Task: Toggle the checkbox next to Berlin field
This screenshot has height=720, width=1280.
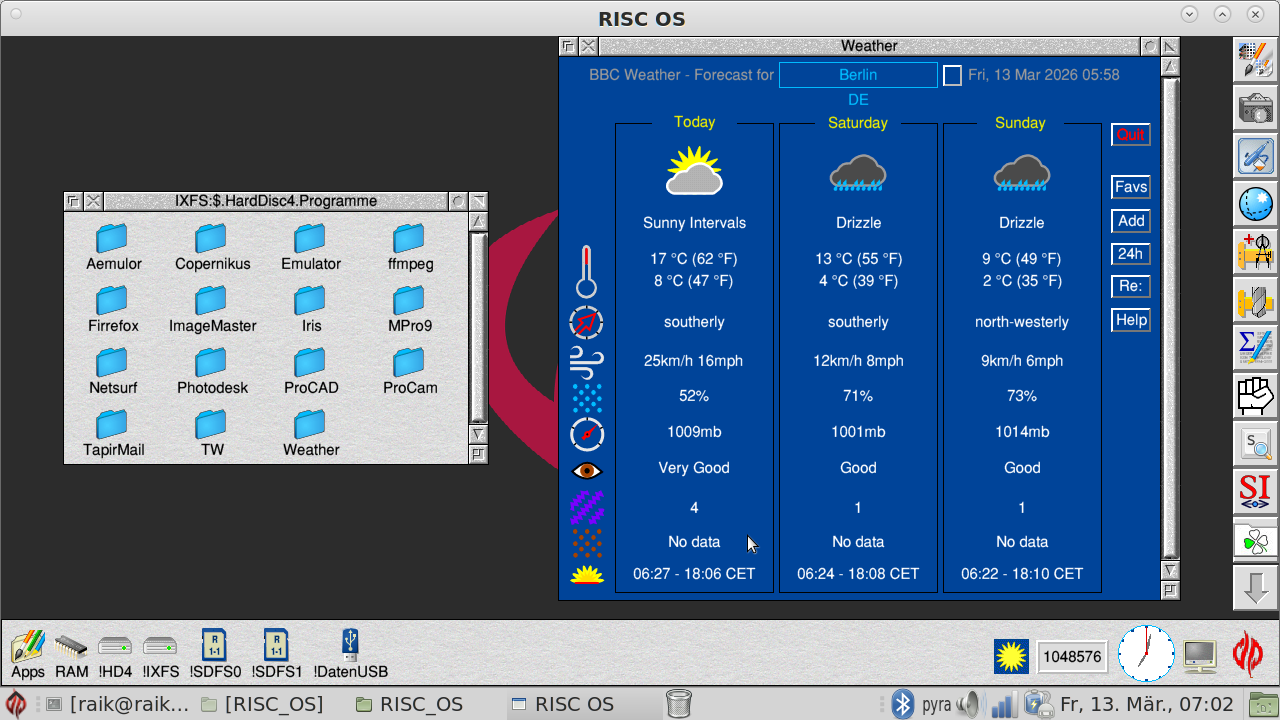Action: pos(952,76)
